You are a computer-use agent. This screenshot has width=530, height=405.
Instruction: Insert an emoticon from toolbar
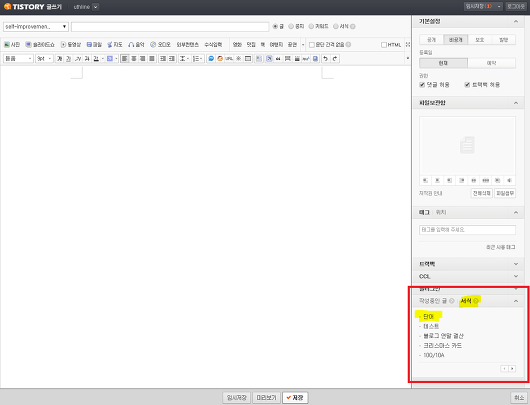(x=220, y=59)
